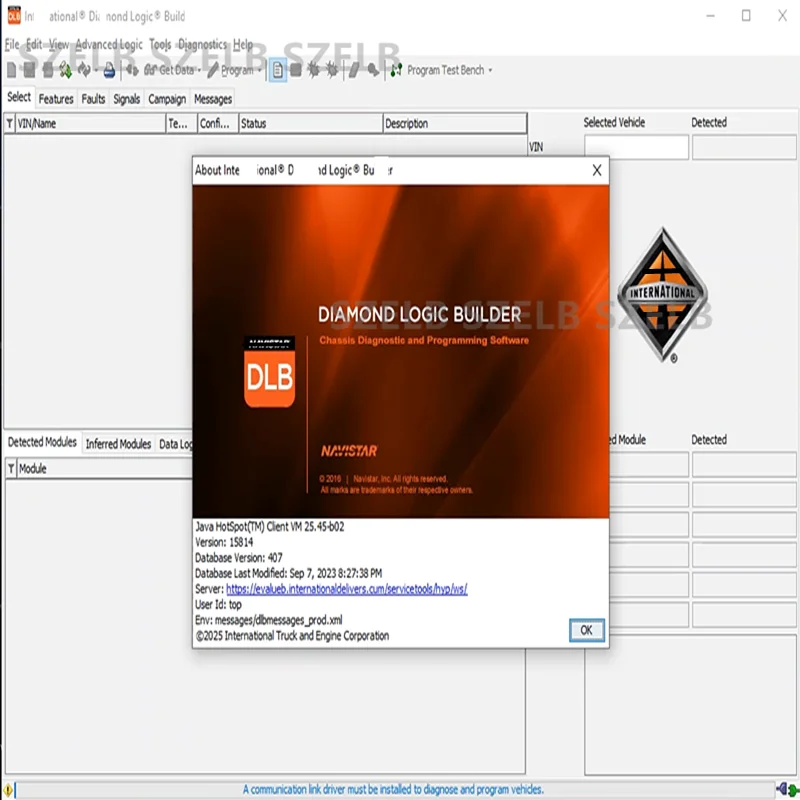
Task: Close the About dialog with X
Action: click(x=597, y=170)
